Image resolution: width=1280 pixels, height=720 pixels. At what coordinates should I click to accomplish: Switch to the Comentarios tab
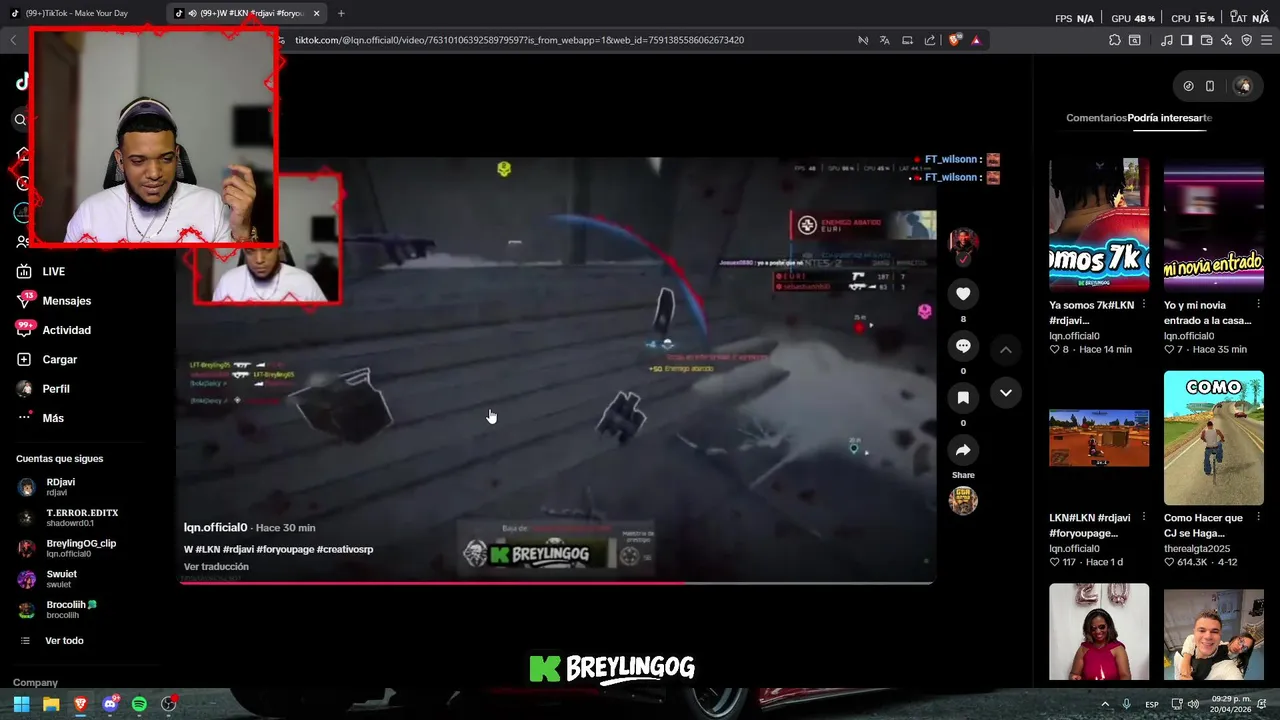coord(1096,118)
